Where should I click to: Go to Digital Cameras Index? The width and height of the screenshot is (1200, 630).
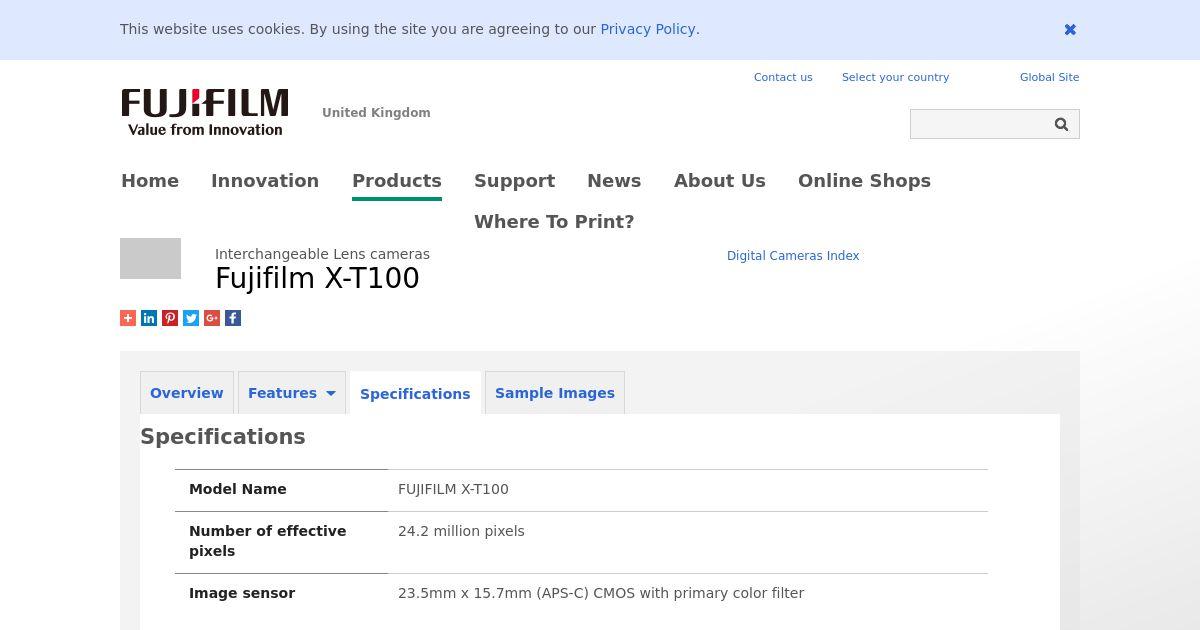(793, 256)
